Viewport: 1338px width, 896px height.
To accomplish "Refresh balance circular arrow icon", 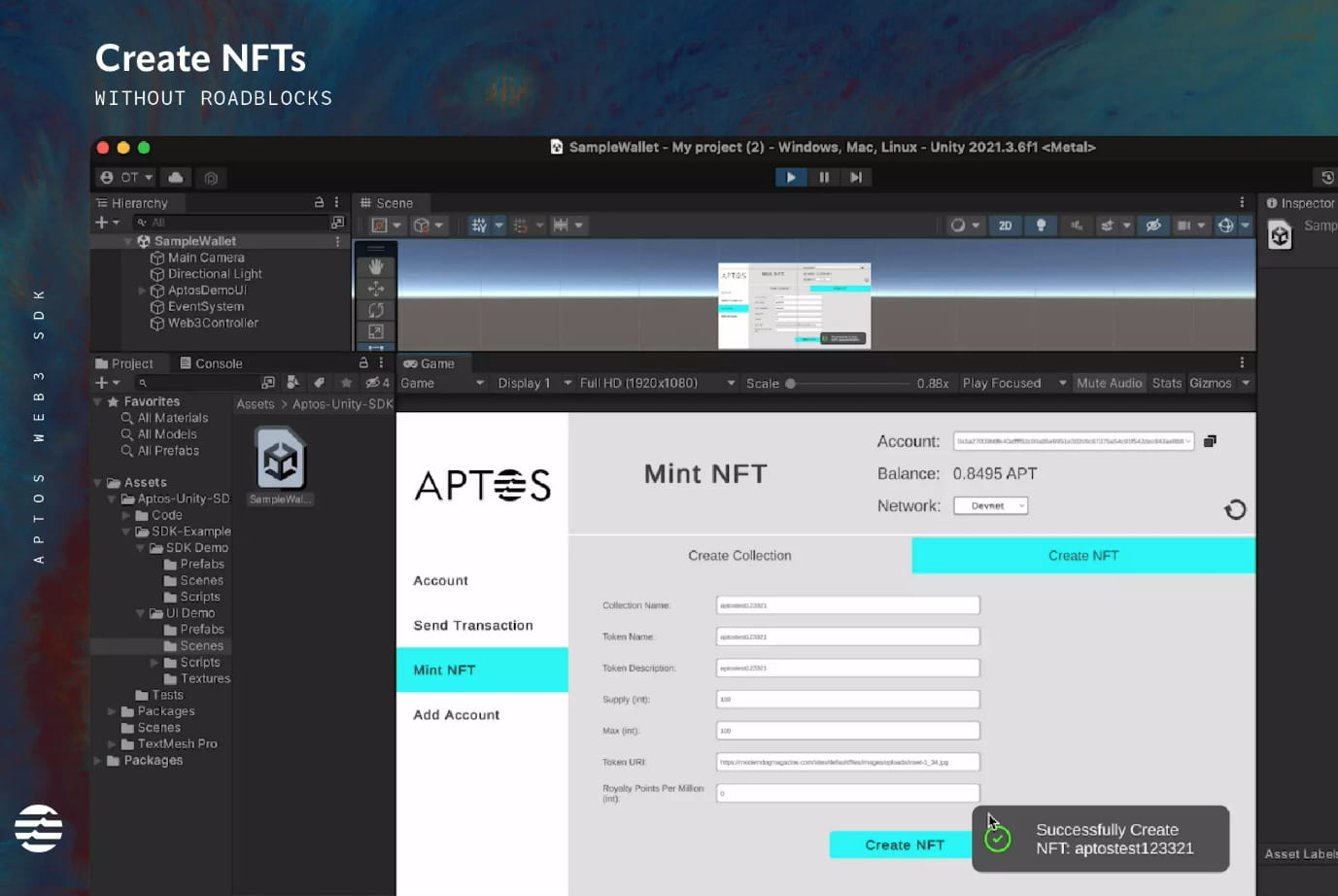I will (x=1235, y=509).
